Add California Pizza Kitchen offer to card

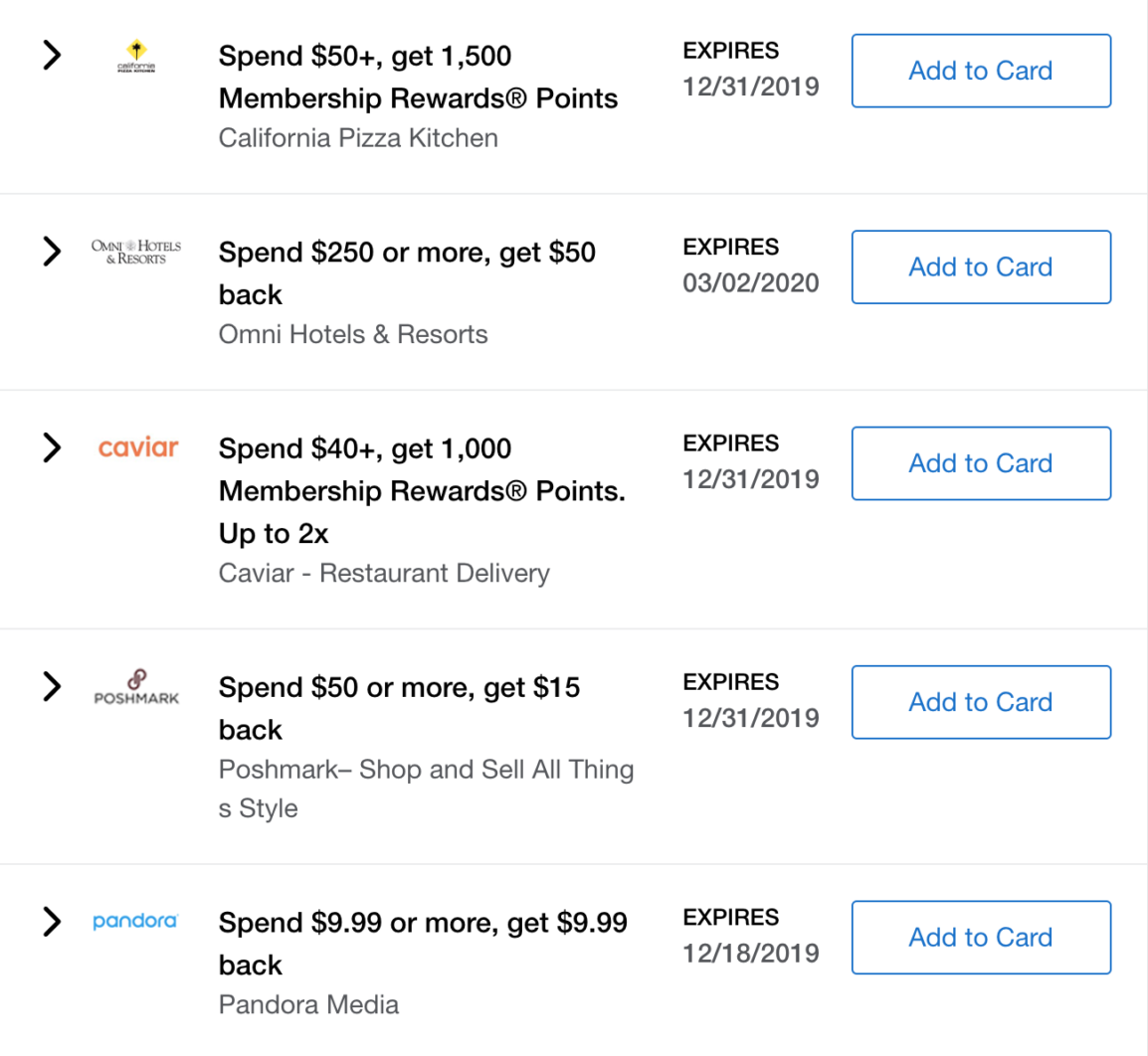pyautogui.click(x=980, y=71)
